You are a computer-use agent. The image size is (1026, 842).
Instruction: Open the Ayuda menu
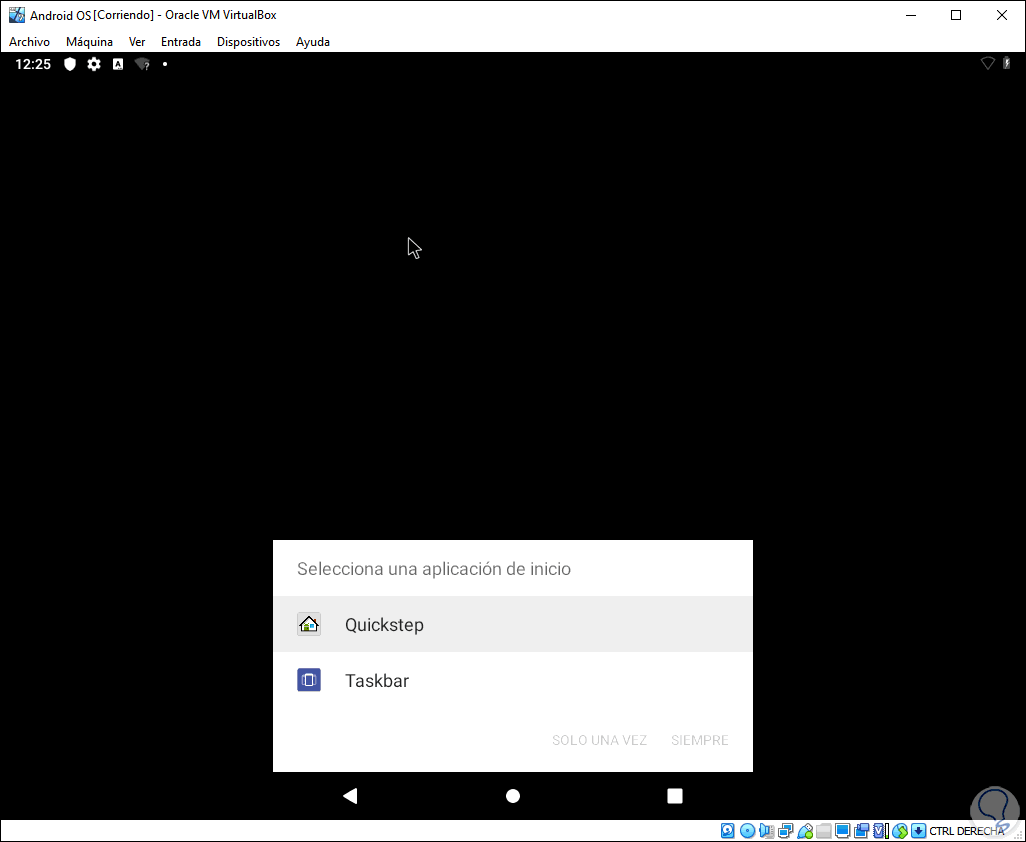tap(313, 42)
